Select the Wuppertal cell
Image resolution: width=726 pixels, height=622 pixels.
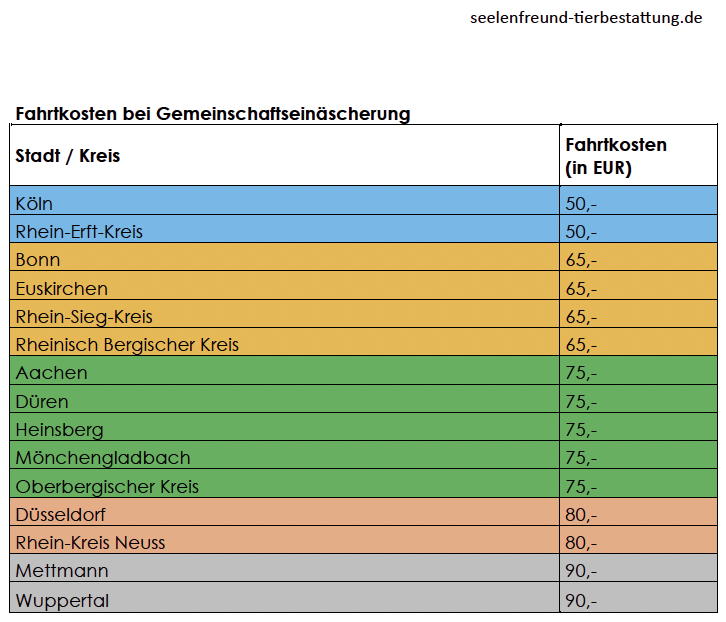(62, 601)
